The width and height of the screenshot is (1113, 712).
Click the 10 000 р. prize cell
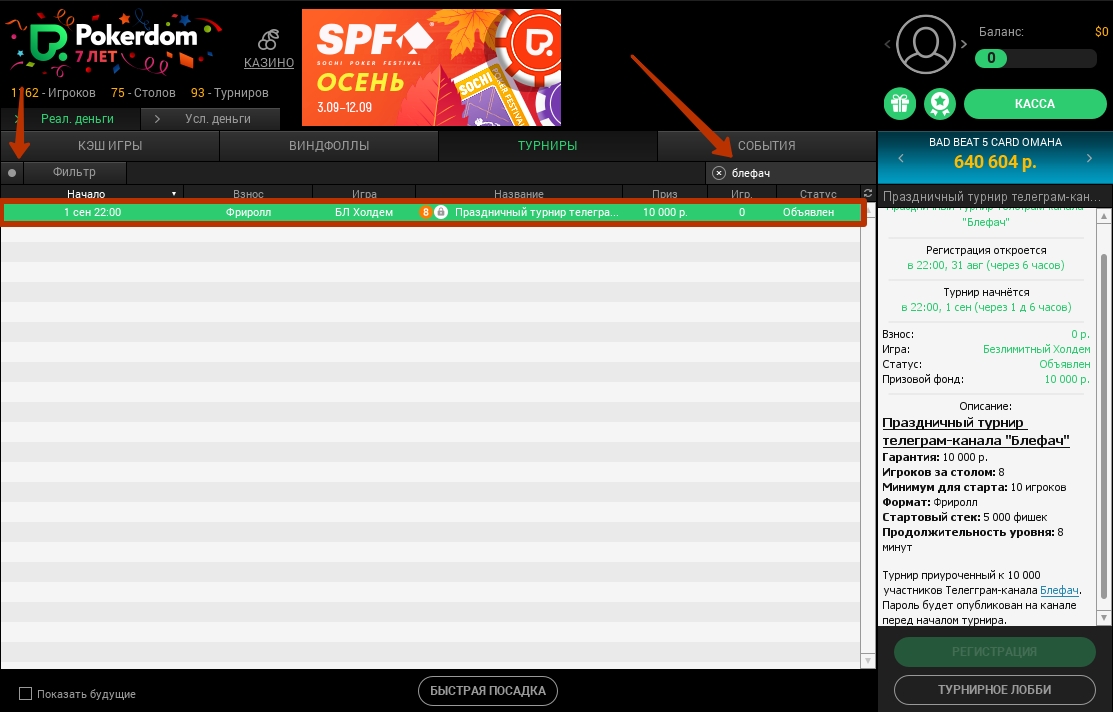665,212
